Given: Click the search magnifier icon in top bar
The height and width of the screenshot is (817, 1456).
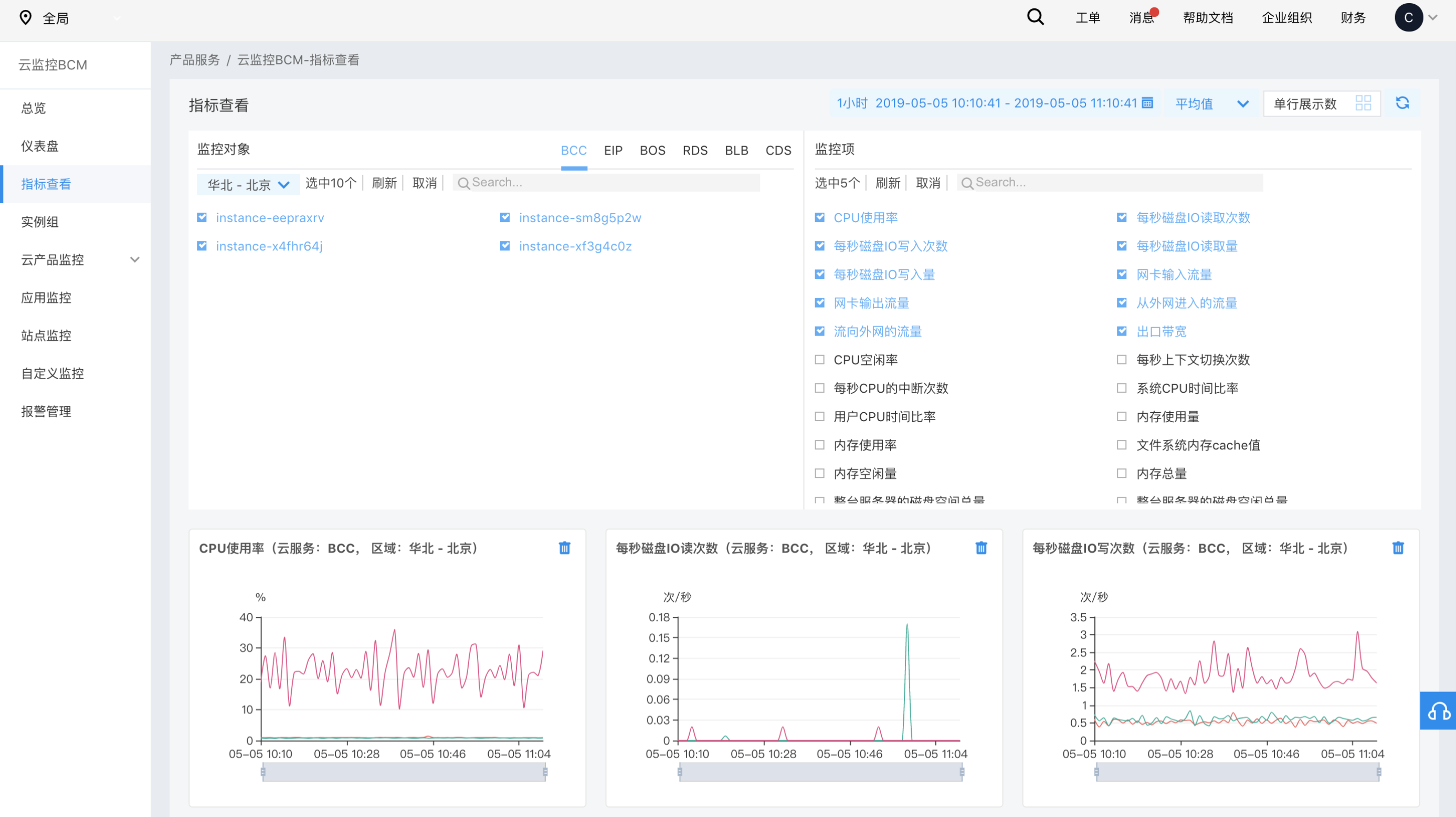Looking at the screenshot, I should (x=1035, y=17).
